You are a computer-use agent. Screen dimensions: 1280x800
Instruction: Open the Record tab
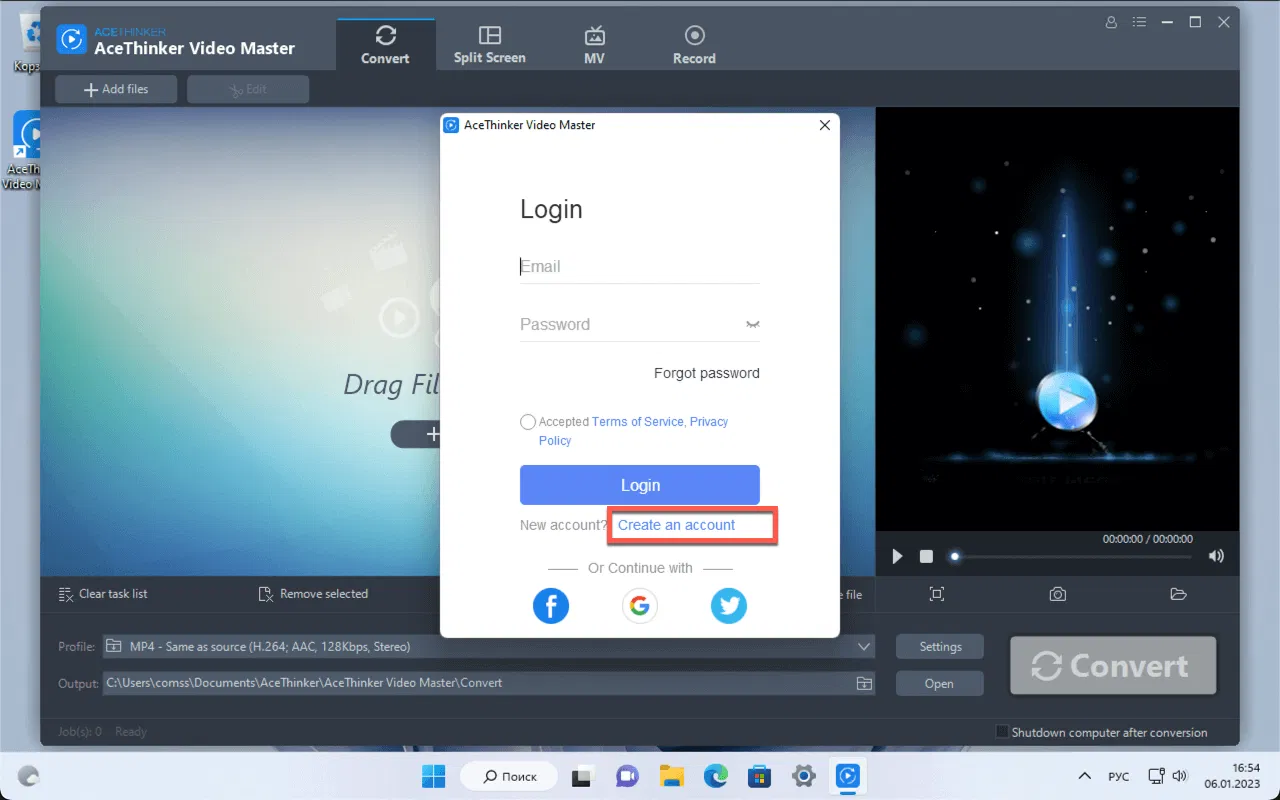tap(694, 45)
